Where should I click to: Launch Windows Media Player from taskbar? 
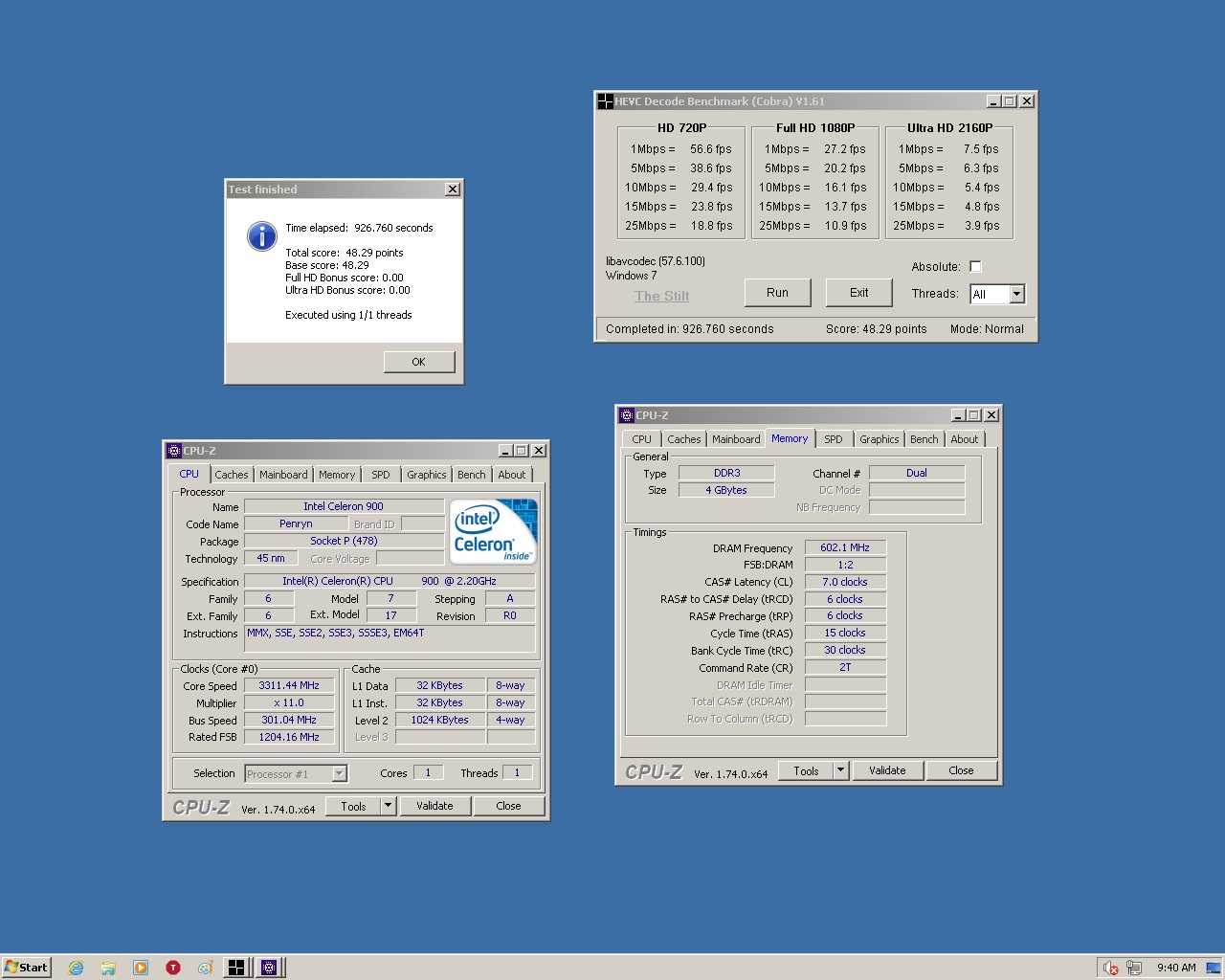pos(141,968)
